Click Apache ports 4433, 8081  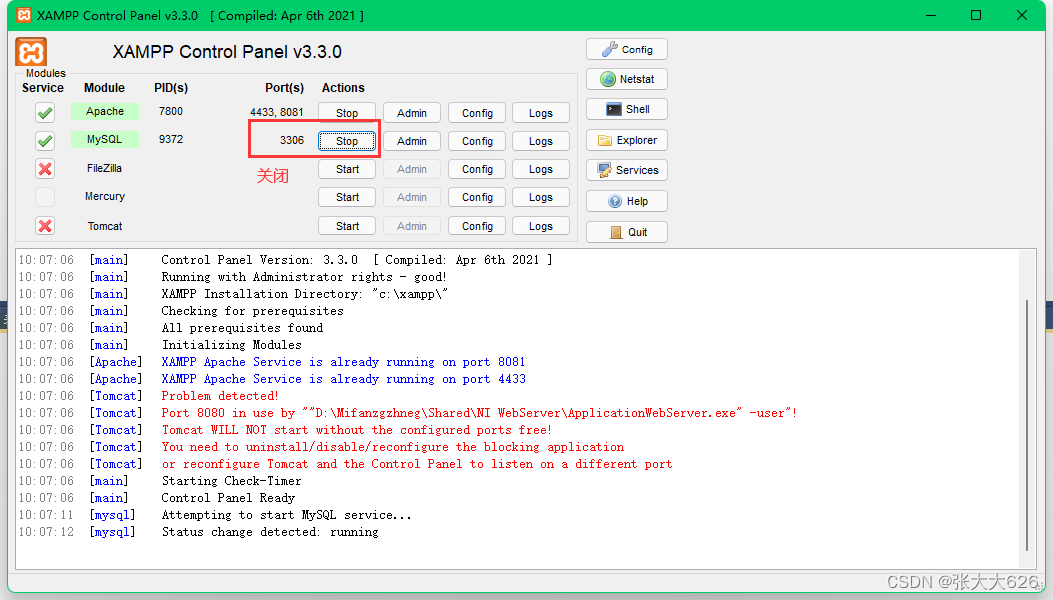[277, 112]
